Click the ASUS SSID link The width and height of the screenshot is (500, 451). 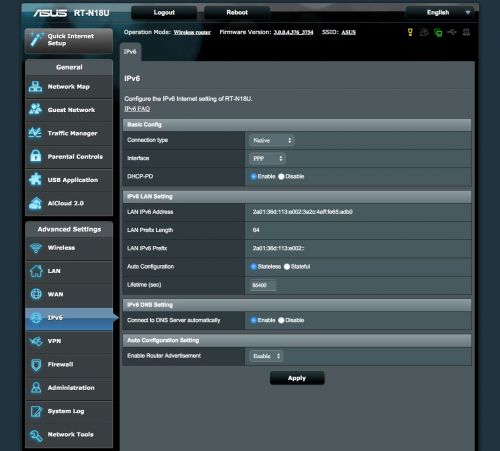click(x=348, y=32)
